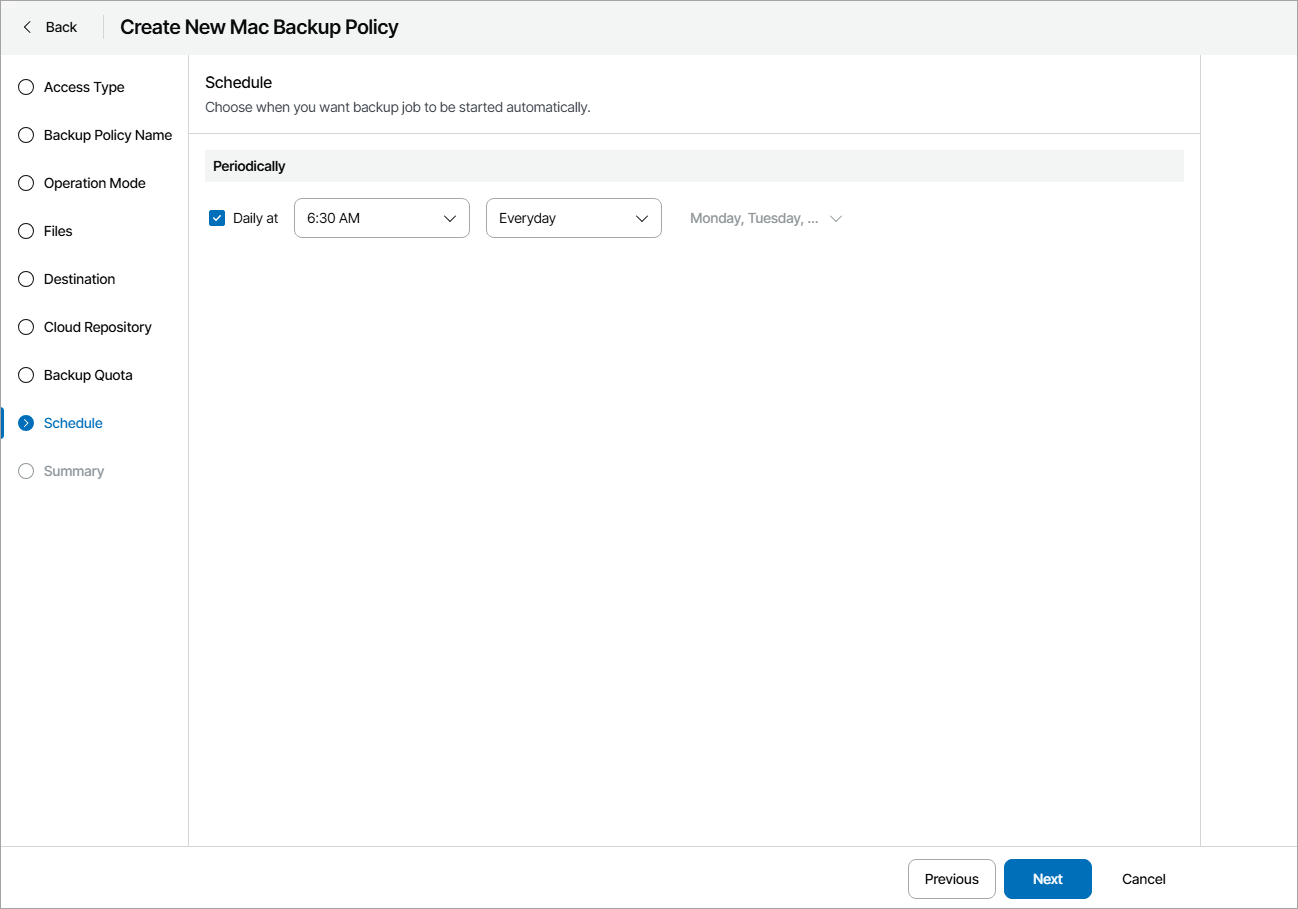The width and height of the screenshot is (1298, 909).
Task: Click the Backup Quota step circle
Action: pyautogui.click(x=25, y=375)
